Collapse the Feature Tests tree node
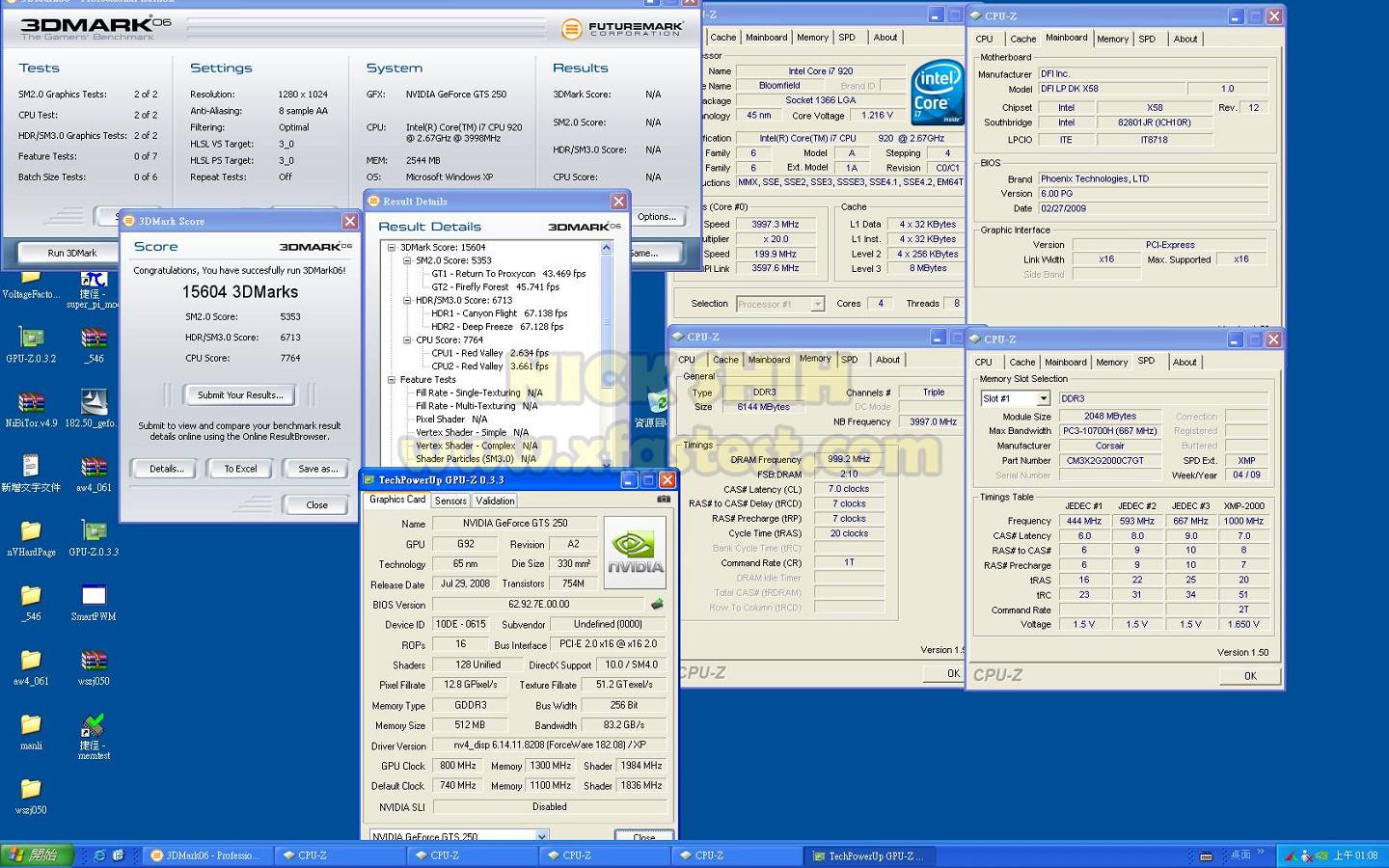Image resolution: width=1389 pixels, height=868 pixels. (x=392, y=380)
